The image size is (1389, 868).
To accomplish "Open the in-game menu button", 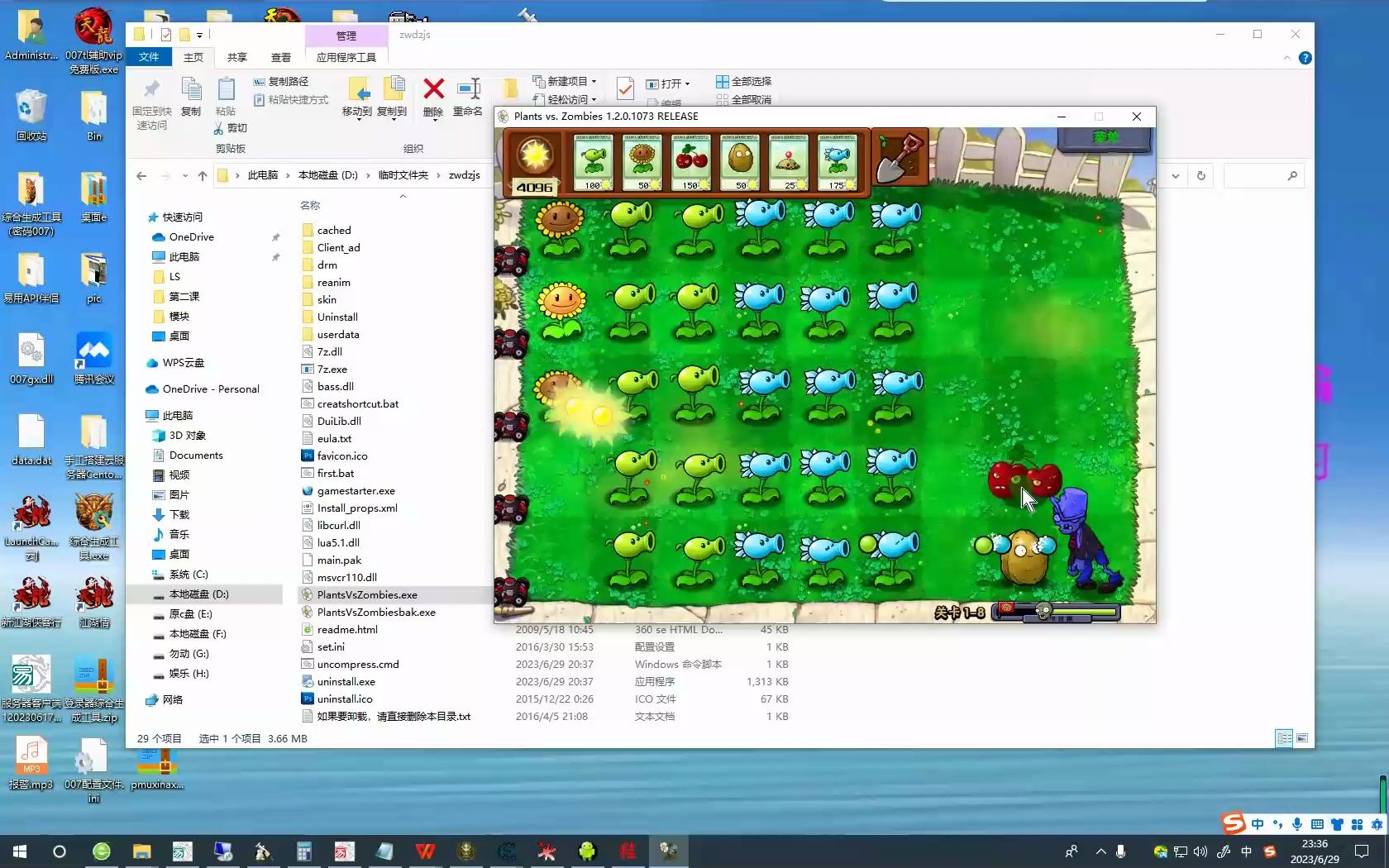I will pyautogui.click(x=1105, y=137).
